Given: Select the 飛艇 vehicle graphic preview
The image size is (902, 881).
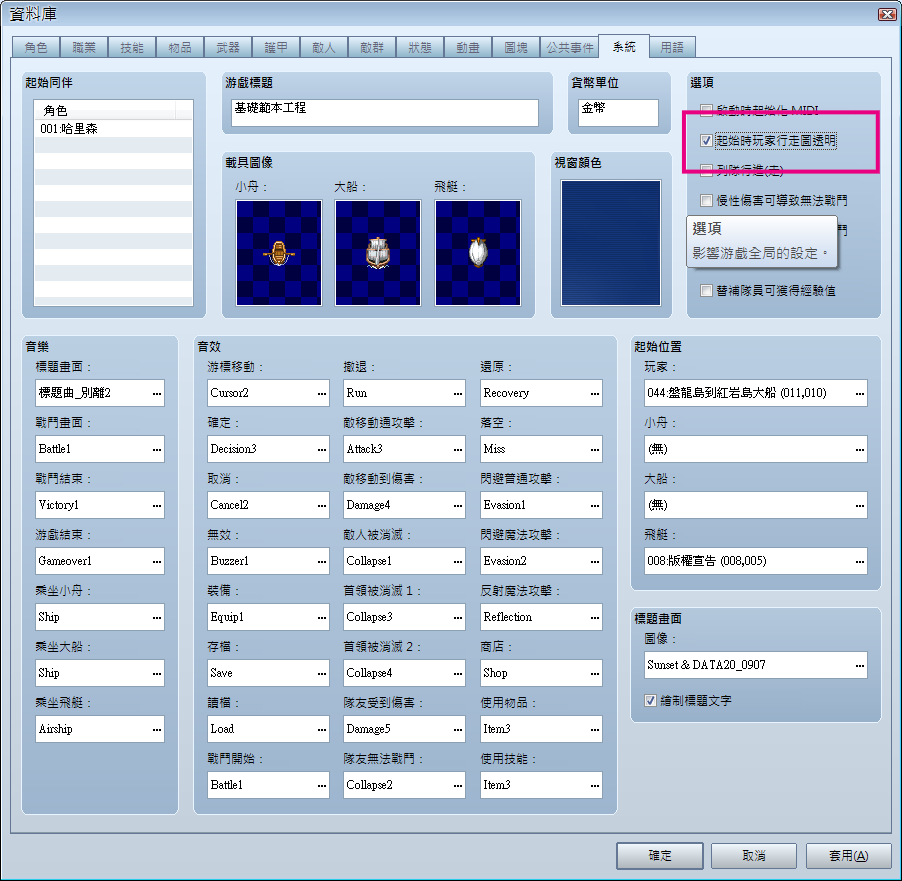Looking at the screenshot, I should [x=478, y=253].
